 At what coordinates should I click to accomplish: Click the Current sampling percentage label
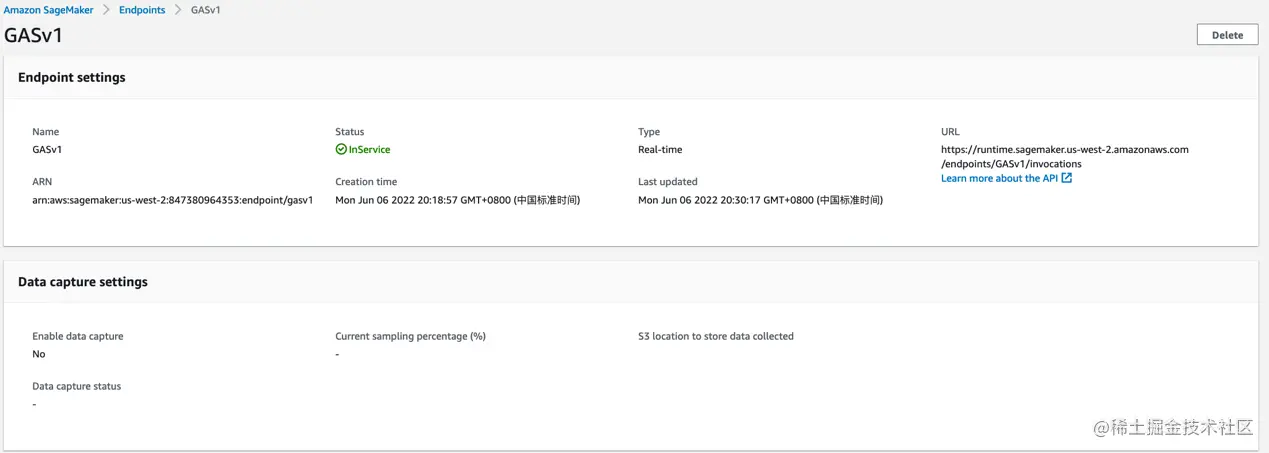tap(410, 336)
